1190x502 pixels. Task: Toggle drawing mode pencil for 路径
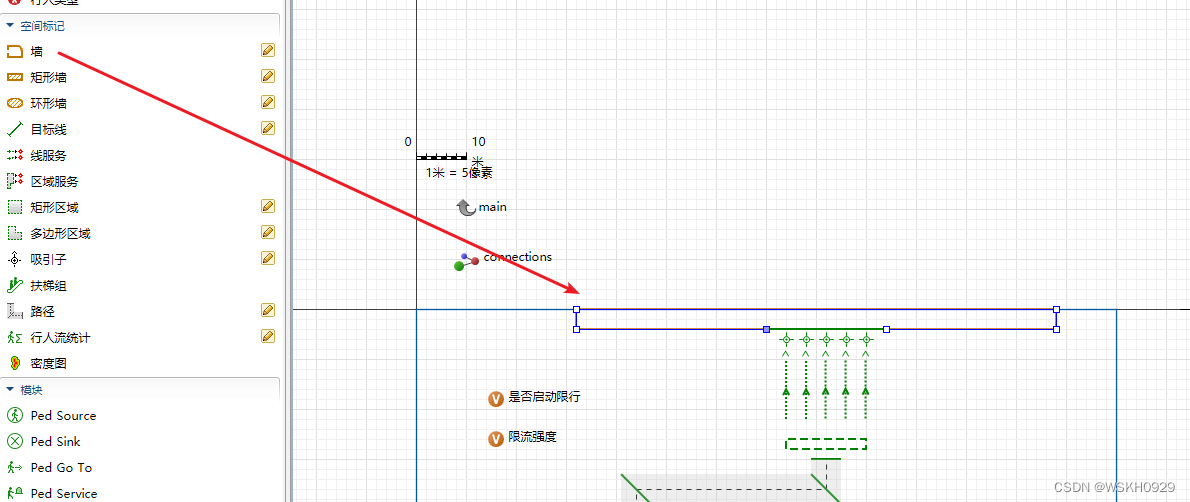pyautogui.click(x=268, y=310)
